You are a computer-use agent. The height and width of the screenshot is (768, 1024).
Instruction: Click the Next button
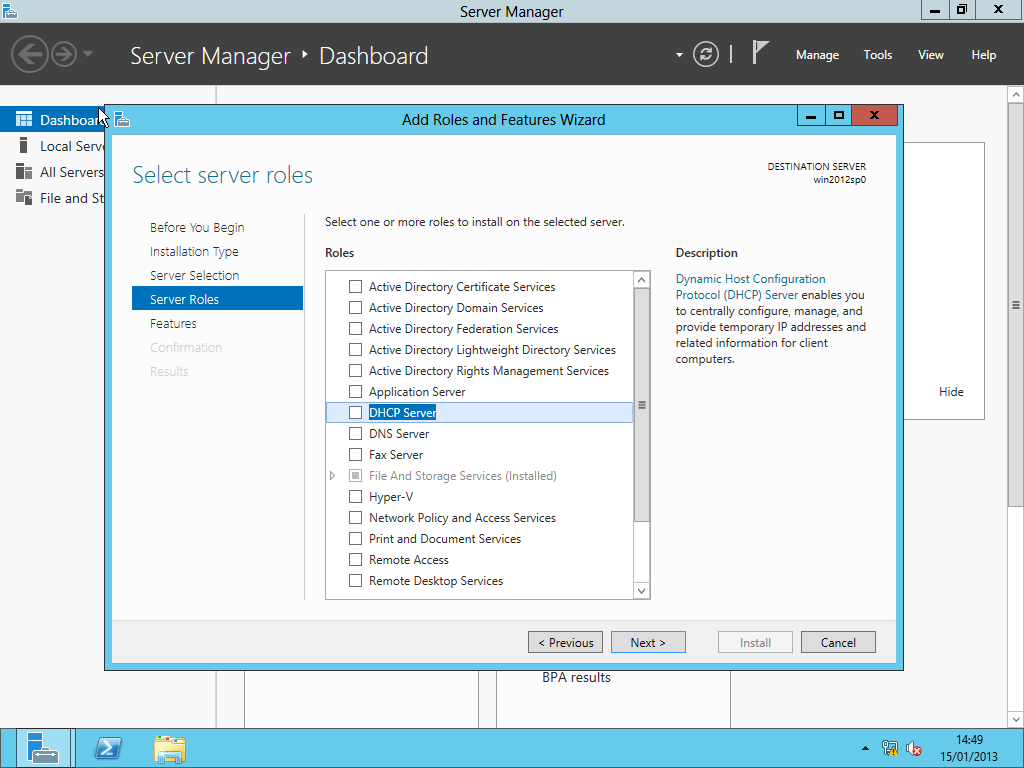coord(648,643)
